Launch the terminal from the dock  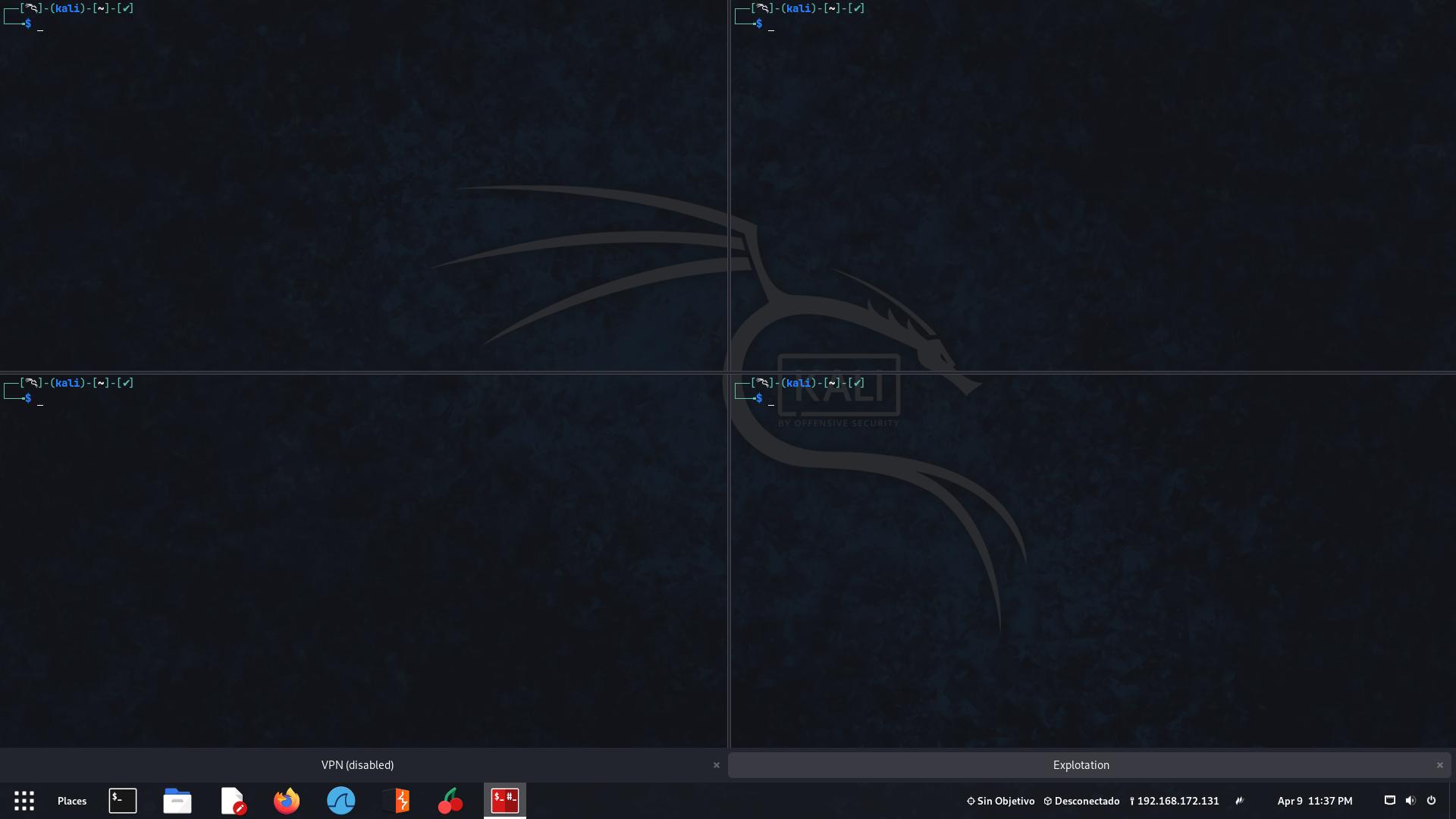(123, 801)
